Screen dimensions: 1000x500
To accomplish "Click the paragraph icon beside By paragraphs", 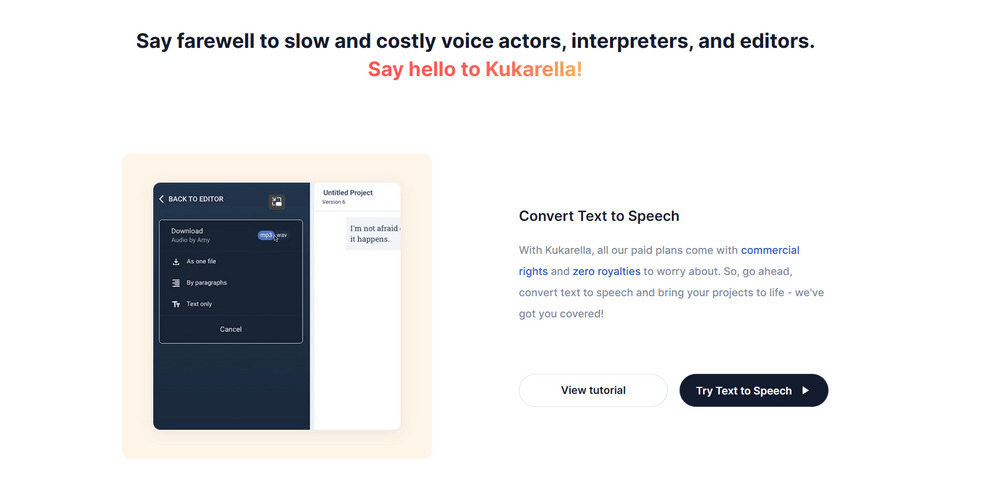I will (176, 283).
